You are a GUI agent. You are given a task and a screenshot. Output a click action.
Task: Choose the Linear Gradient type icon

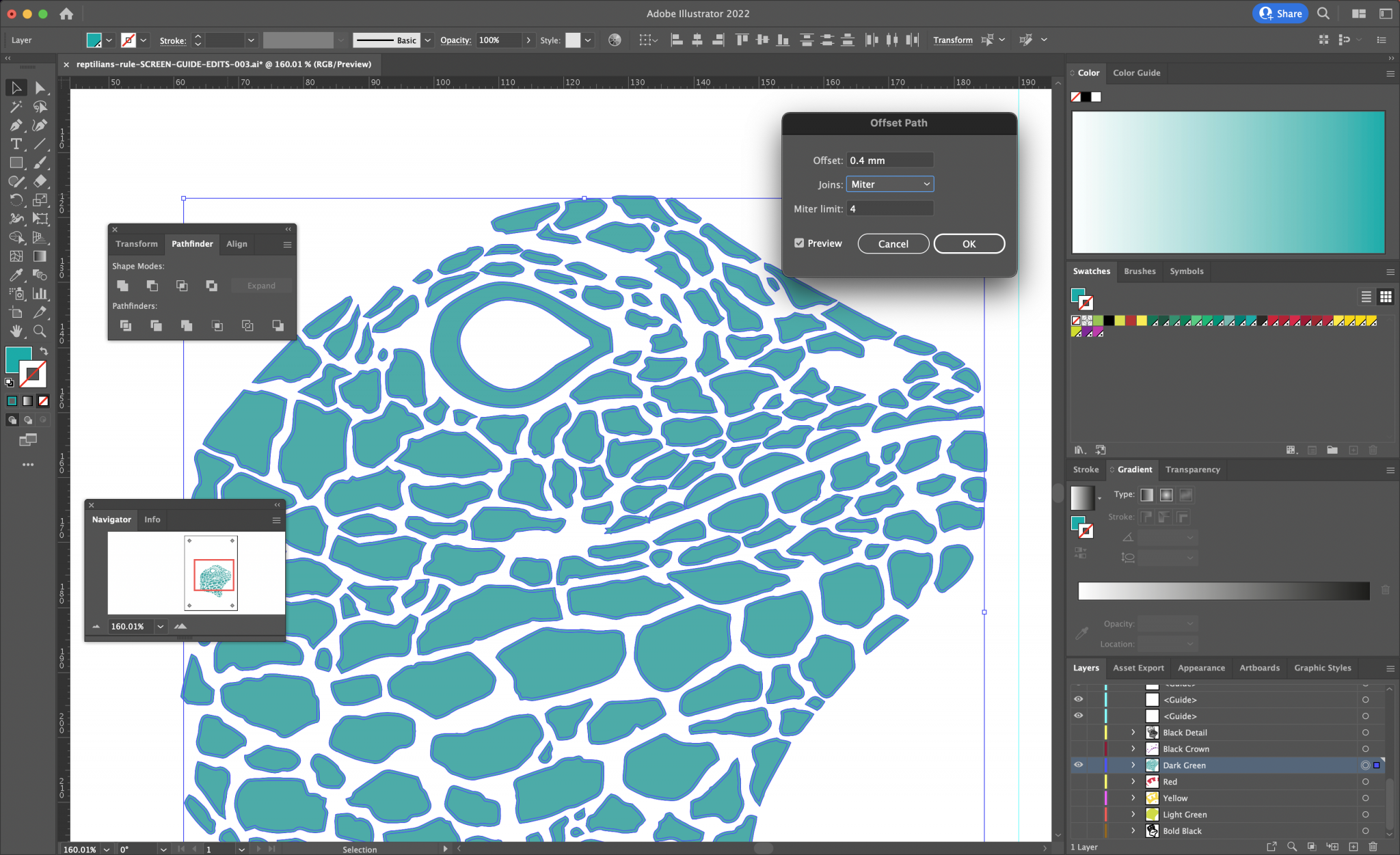click(1147, 495)
